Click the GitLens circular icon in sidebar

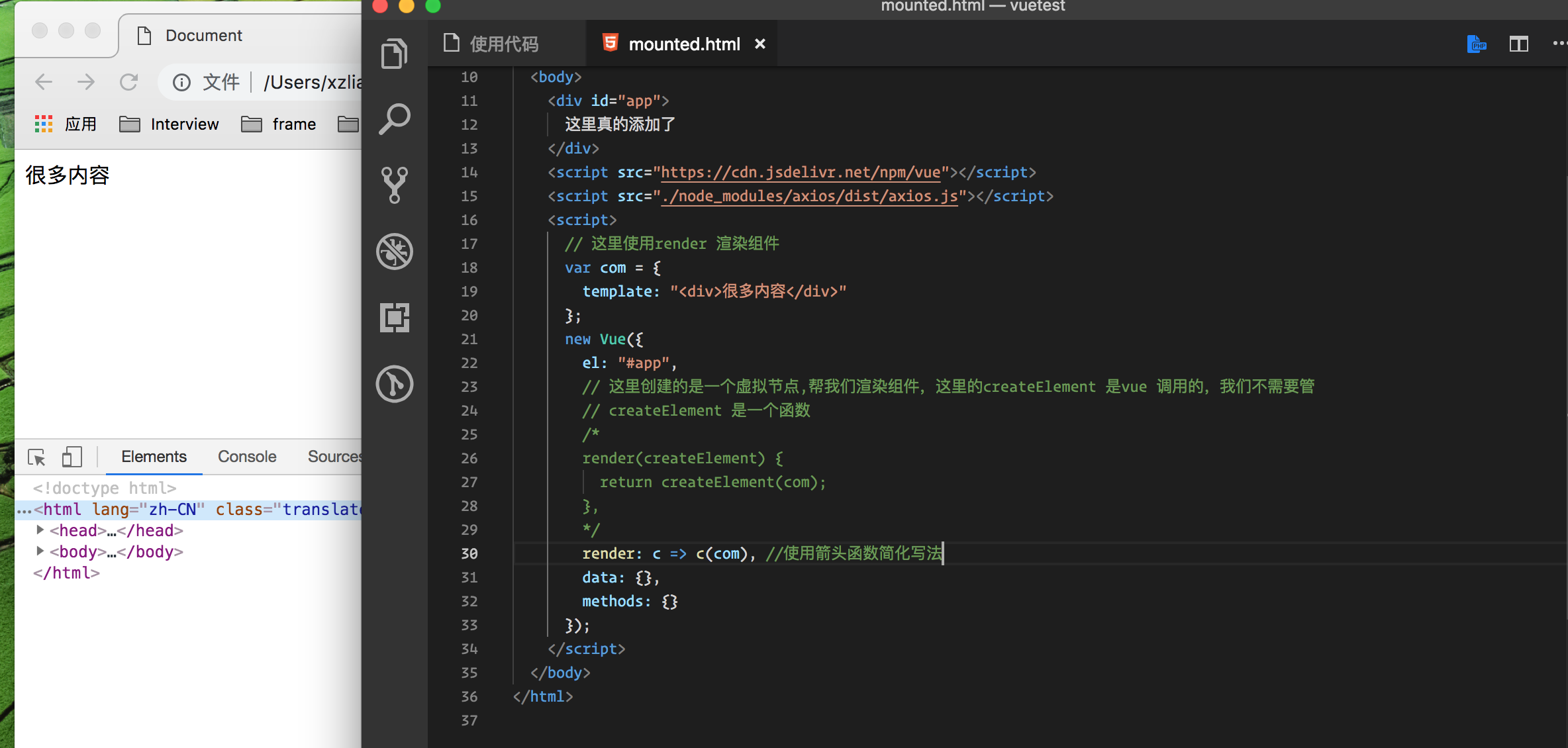(x=395, y=384)
